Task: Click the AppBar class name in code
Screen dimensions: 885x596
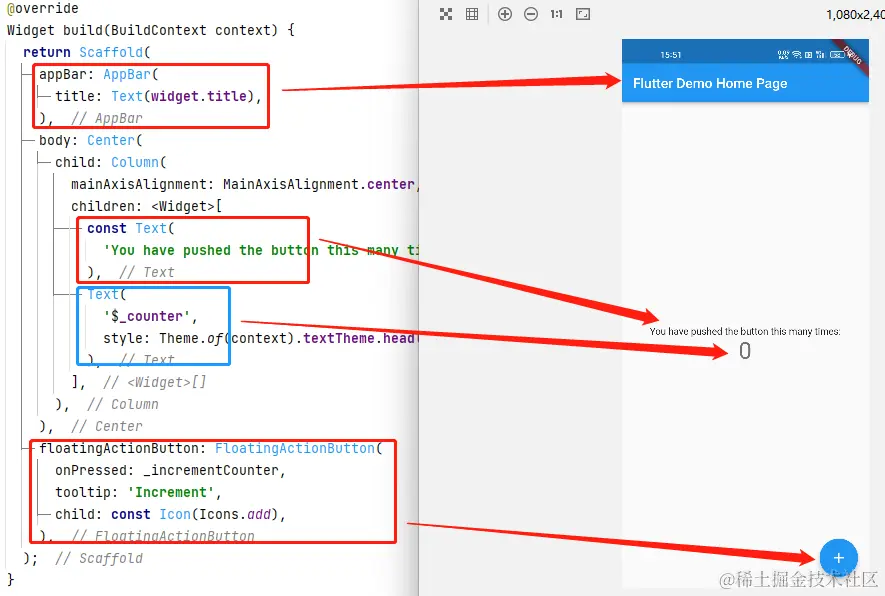Action: pos(127,74)
